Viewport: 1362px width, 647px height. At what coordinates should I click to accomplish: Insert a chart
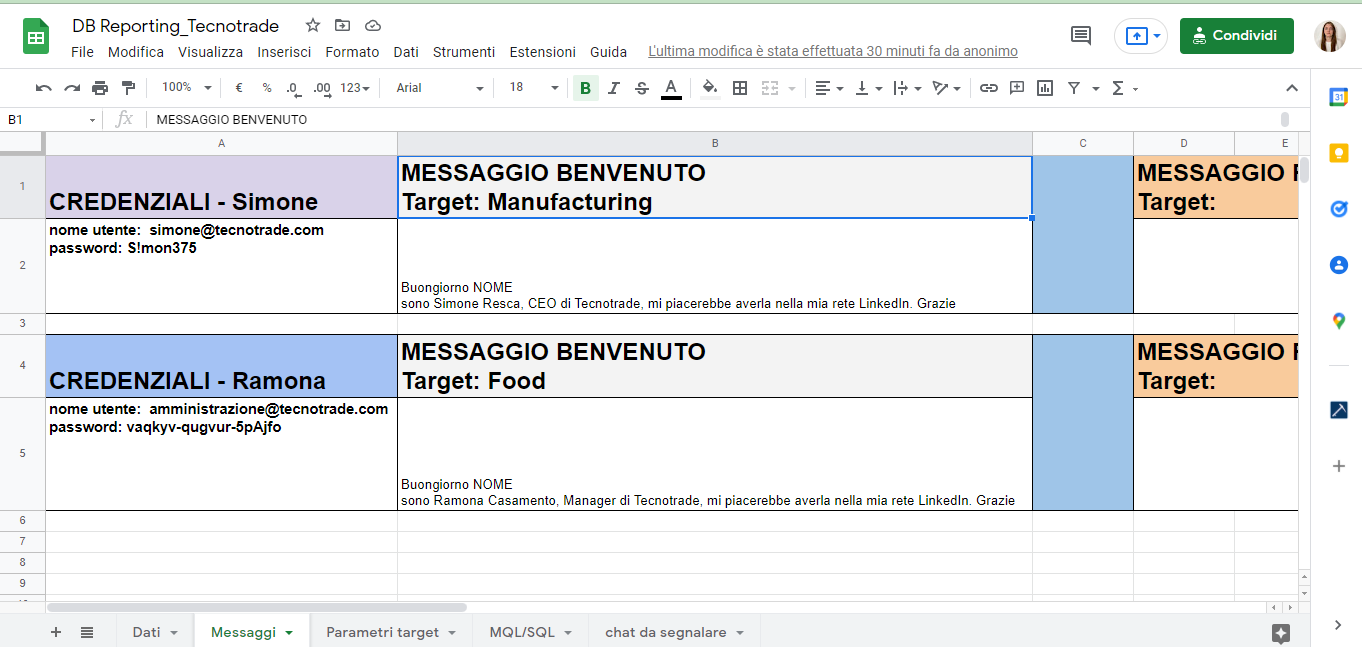(1045, 88)
